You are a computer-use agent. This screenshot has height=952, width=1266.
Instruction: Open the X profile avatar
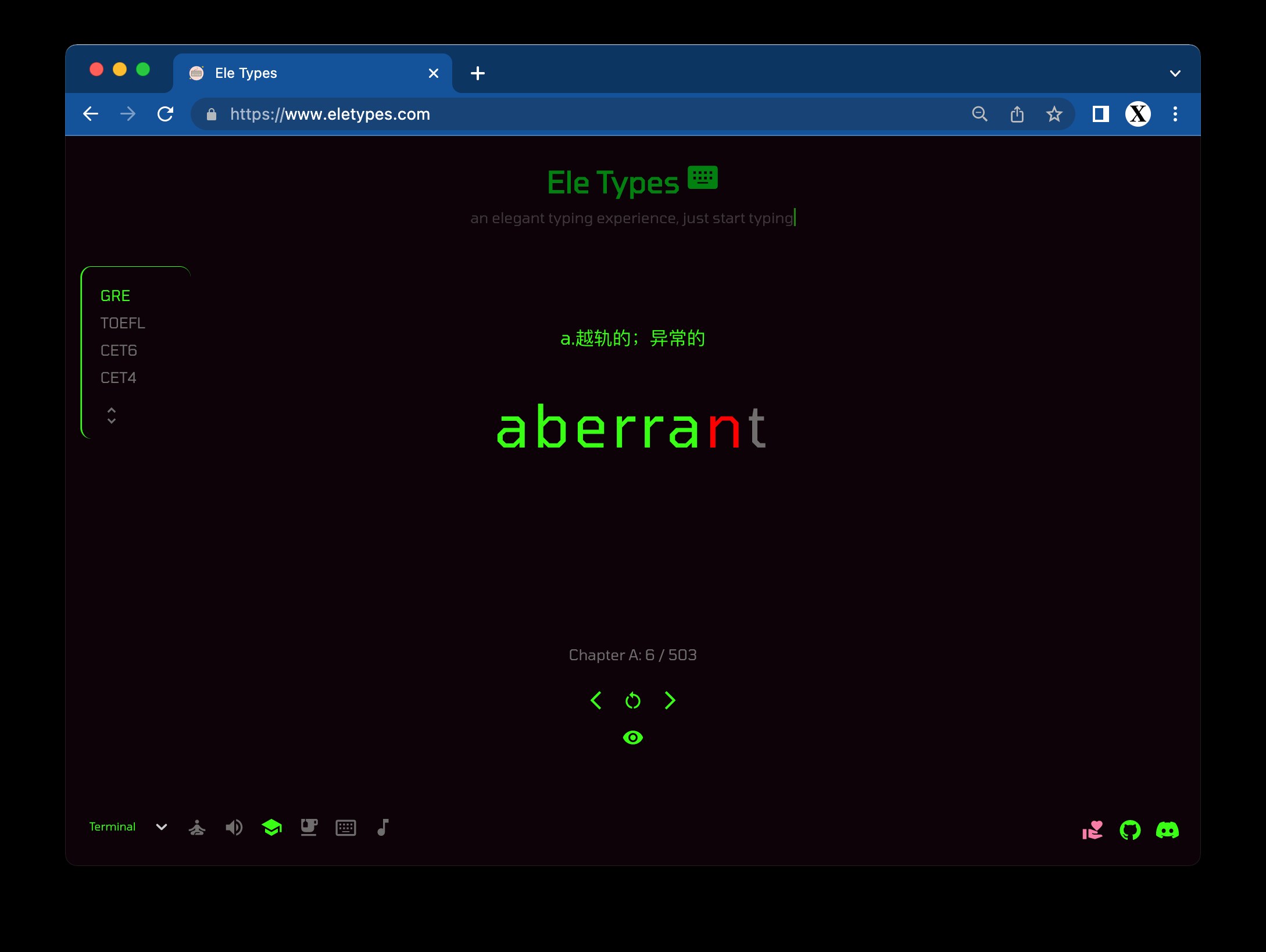(1138, 114)
